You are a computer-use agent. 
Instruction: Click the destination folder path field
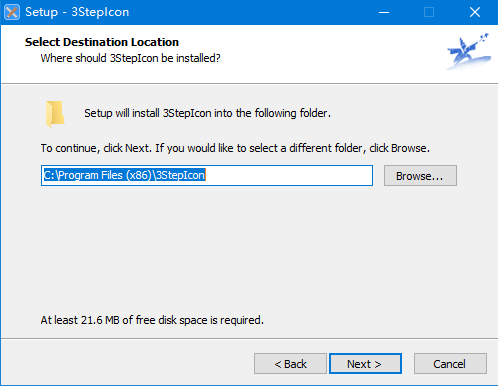[207, 175]
